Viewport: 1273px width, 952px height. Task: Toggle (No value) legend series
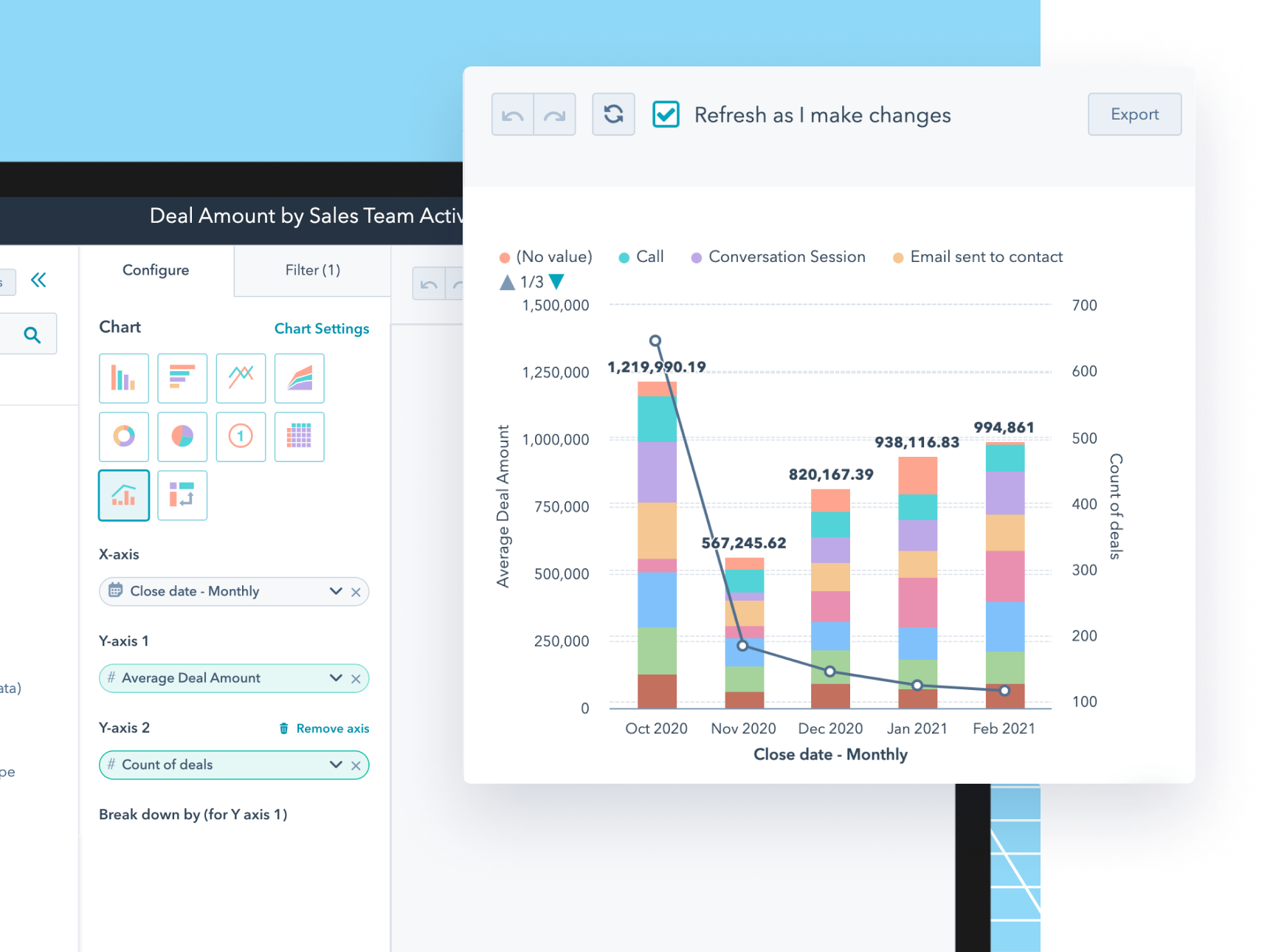pos(546,257)
